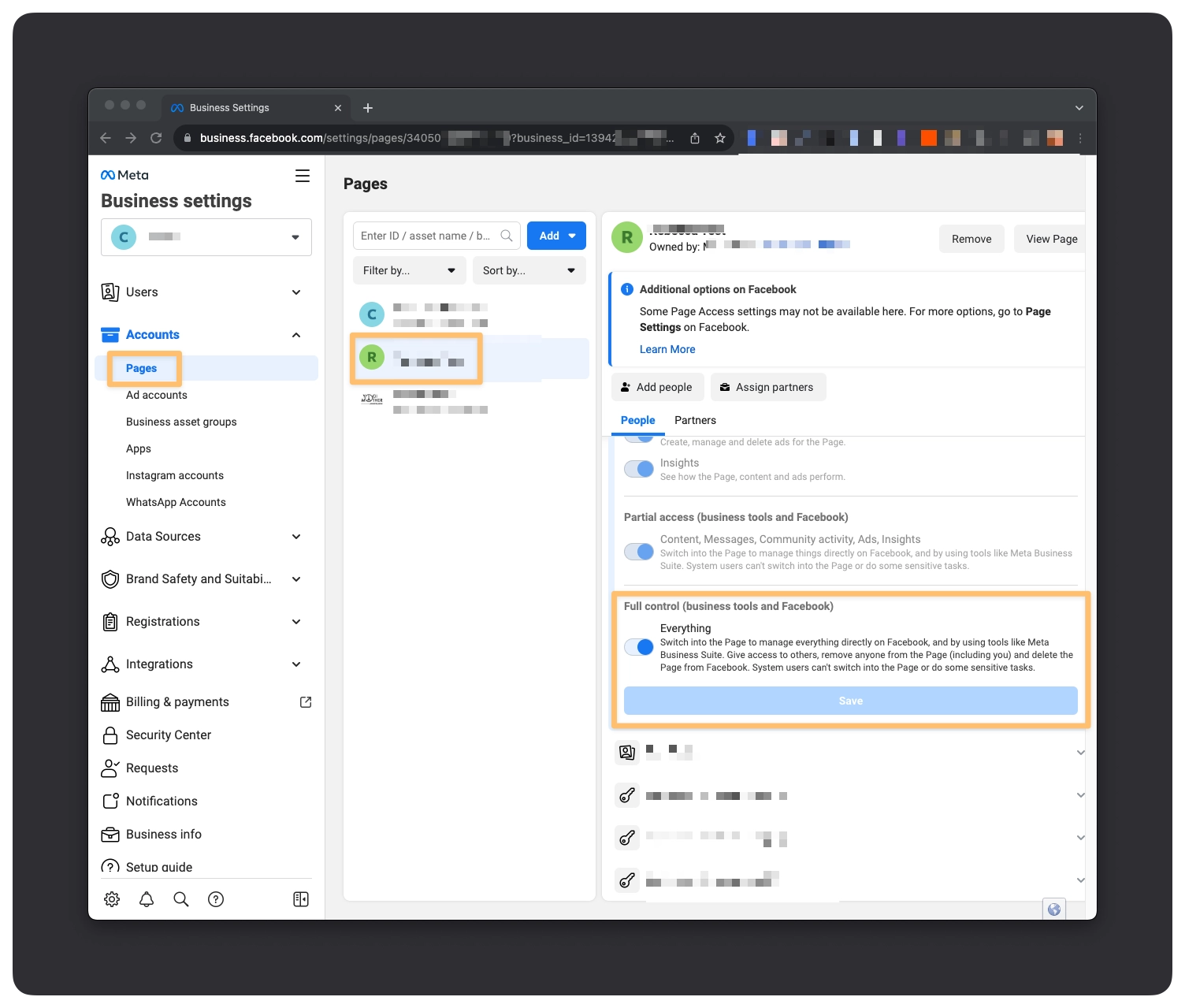Image resolution: width=1185 pixels, height=1008 pixels.
Task: Click the Save button
Action: point(851,701)
